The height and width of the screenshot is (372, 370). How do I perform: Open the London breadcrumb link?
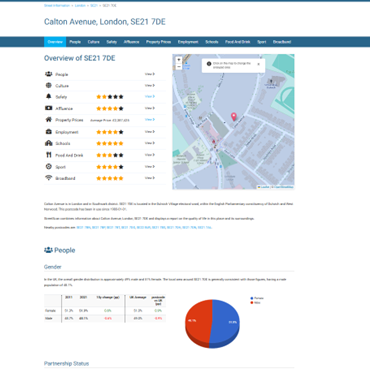pyautogui.click(x=80, y=6)
